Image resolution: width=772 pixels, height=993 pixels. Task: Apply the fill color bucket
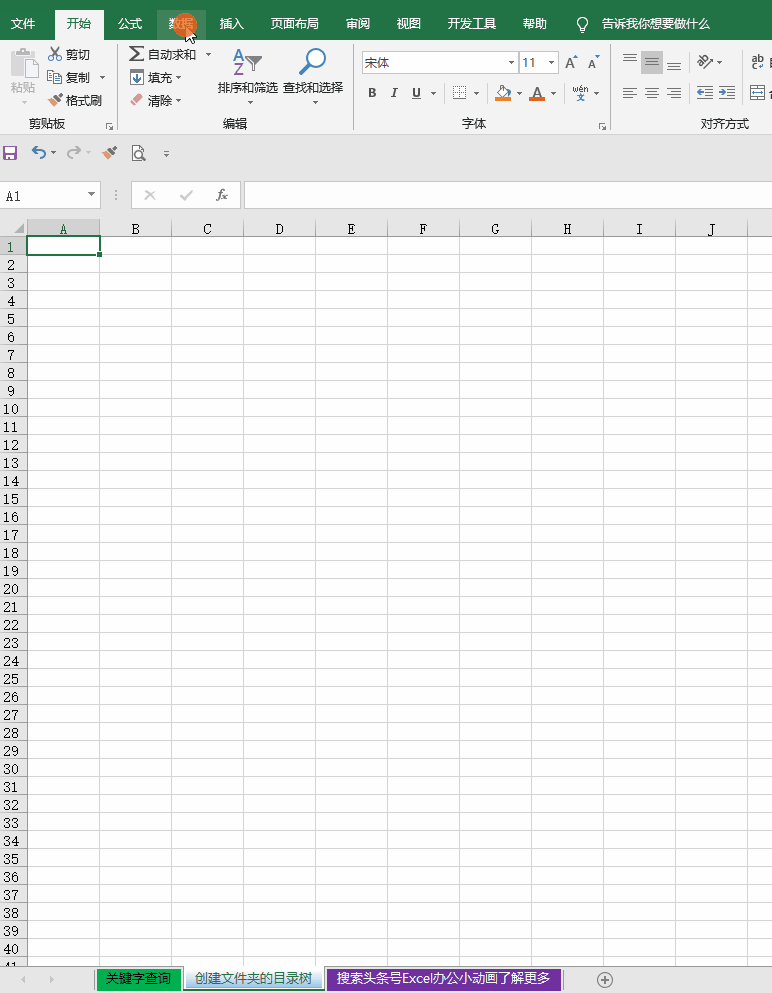pos(503,93)
